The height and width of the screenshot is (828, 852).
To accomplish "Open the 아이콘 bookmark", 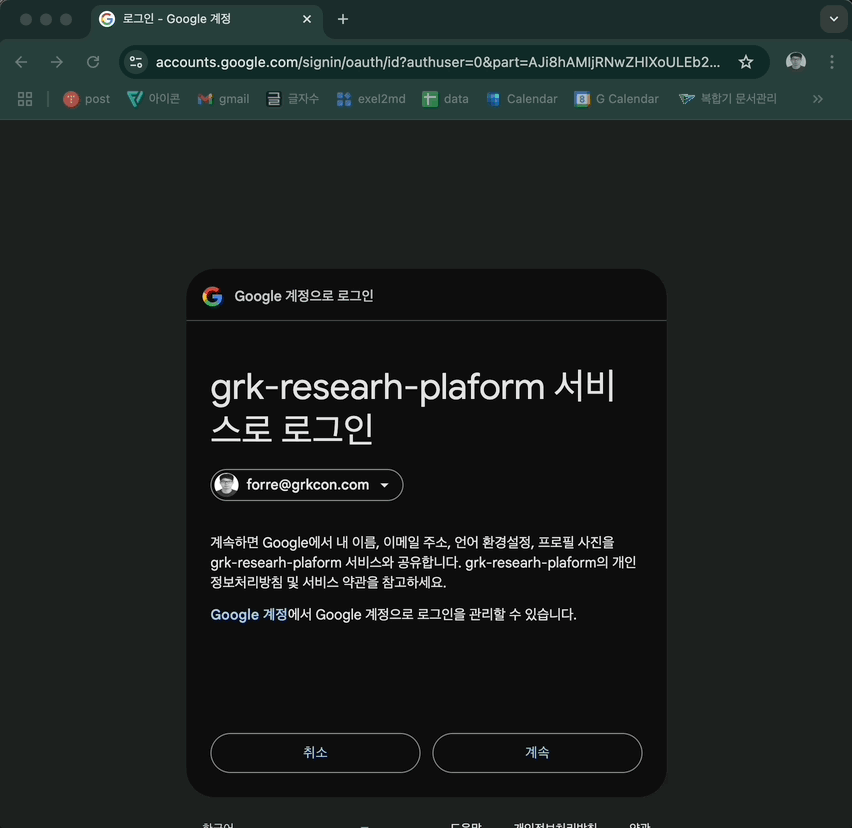I will [153, 99].
